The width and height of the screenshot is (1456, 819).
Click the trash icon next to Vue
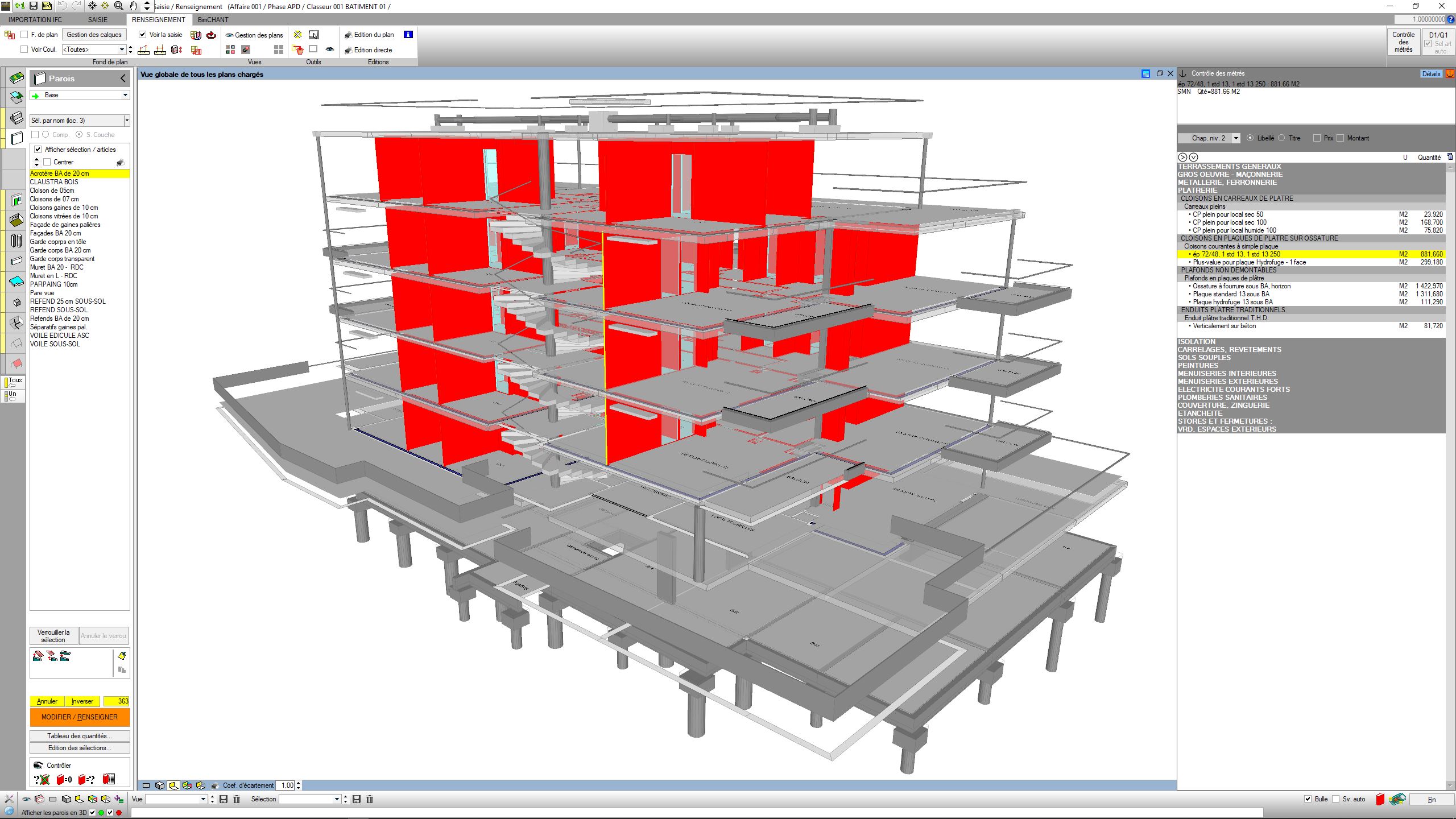pos(237,799)
